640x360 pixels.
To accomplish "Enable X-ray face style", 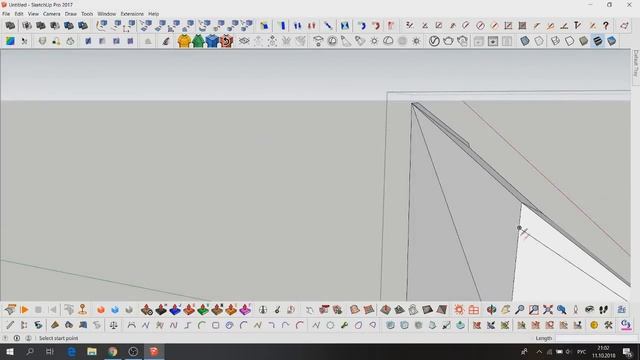I will click(x=525, y=41).
